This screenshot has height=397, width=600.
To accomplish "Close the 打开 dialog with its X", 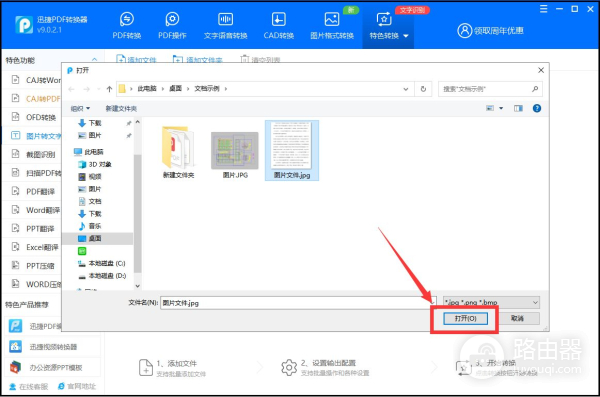I will (x=541, y=70).
